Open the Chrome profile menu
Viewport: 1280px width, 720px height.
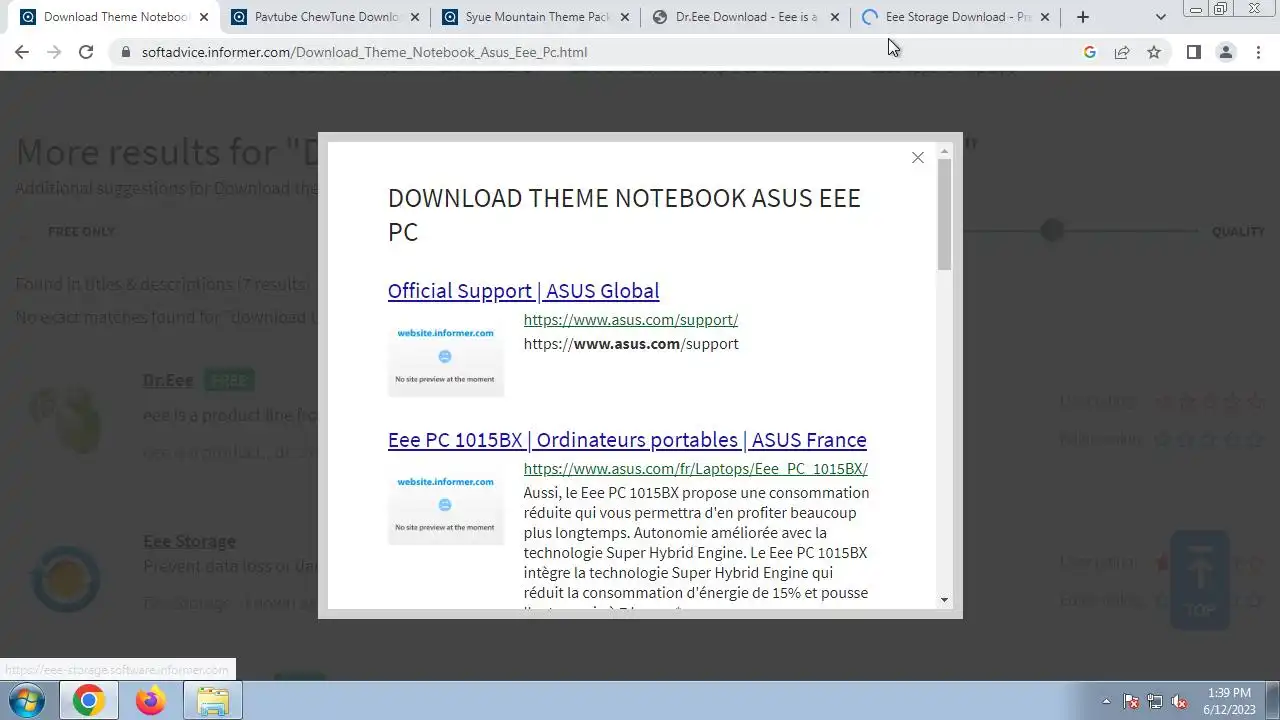(x=1226, y=52)
